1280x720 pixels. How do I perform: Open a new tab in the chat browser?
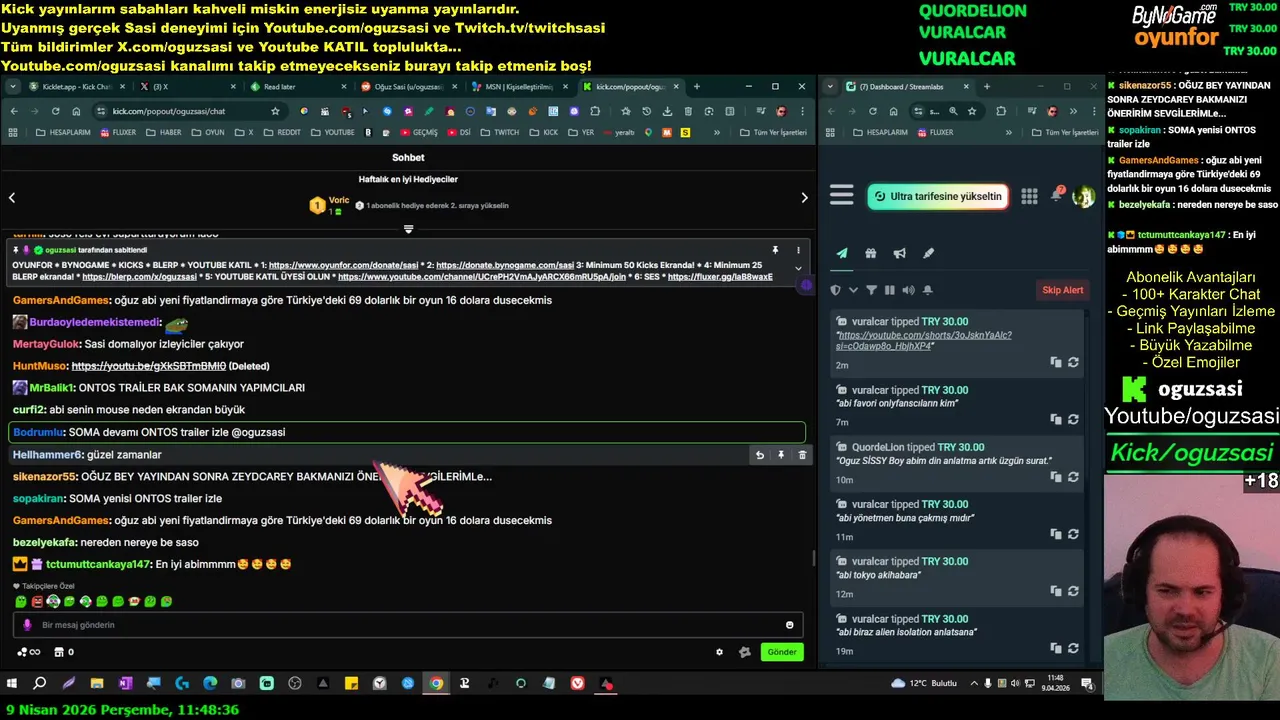click(x=697, y=87)
